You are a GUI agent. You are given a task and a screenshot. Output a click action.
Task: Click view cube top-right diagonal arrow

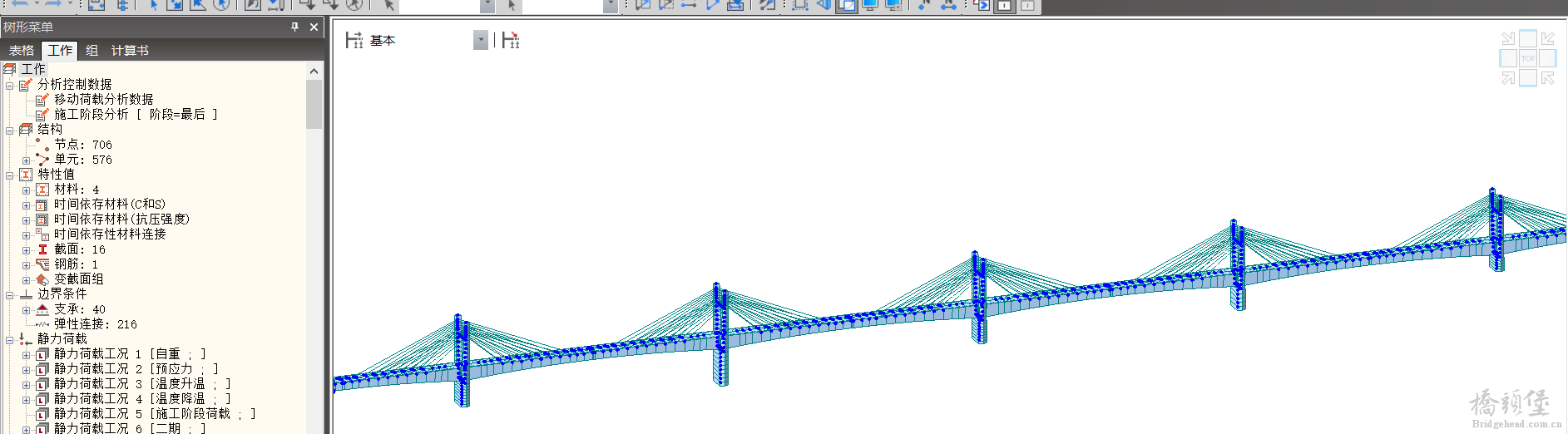[x=1547, y=38]
